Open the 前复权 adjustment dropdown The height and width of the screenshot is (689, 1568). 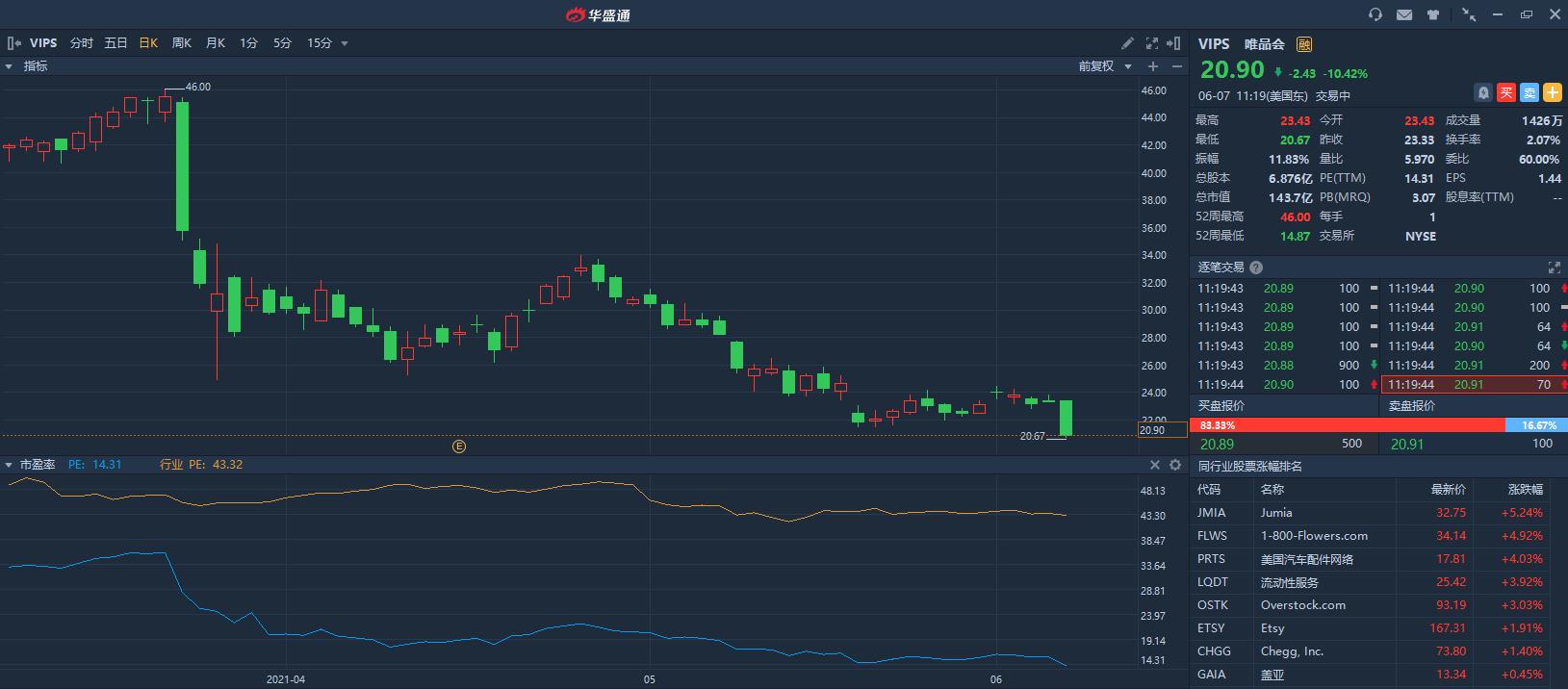1105,66
